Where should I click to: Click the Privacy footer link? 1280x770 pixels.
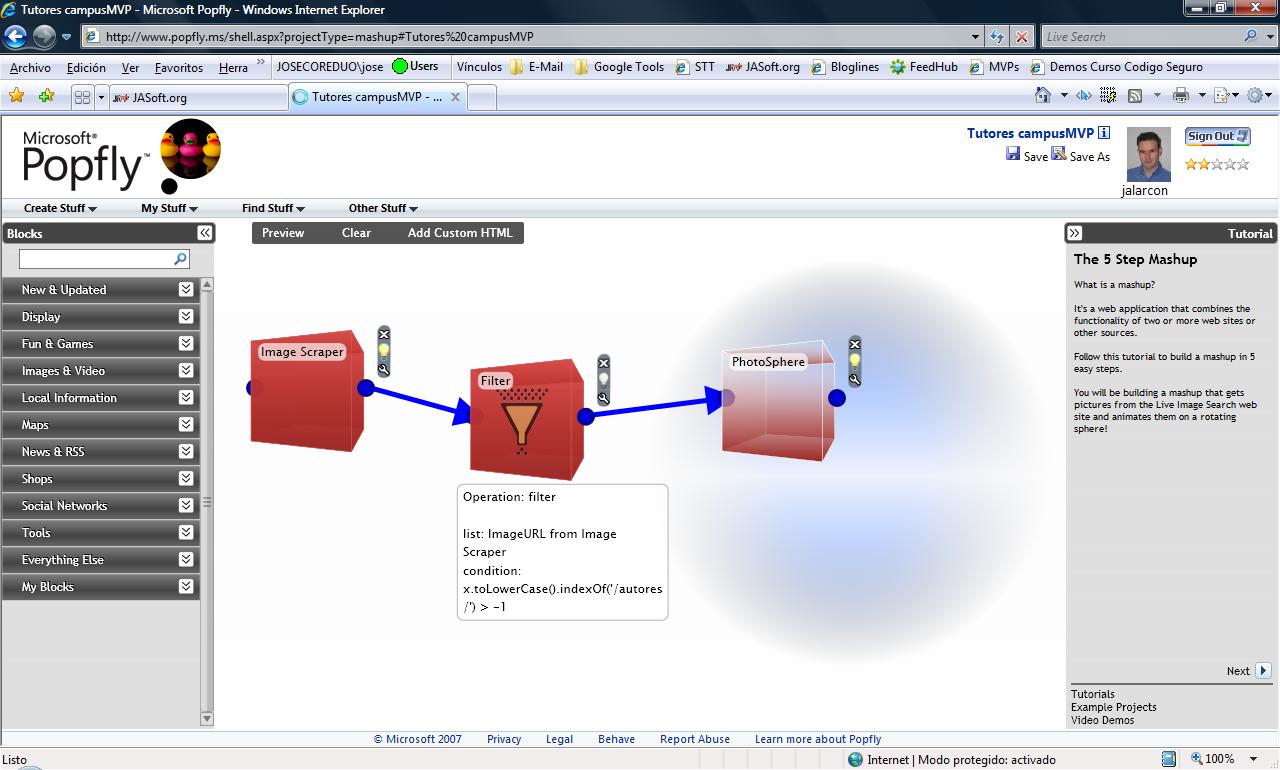coord(504,739)
